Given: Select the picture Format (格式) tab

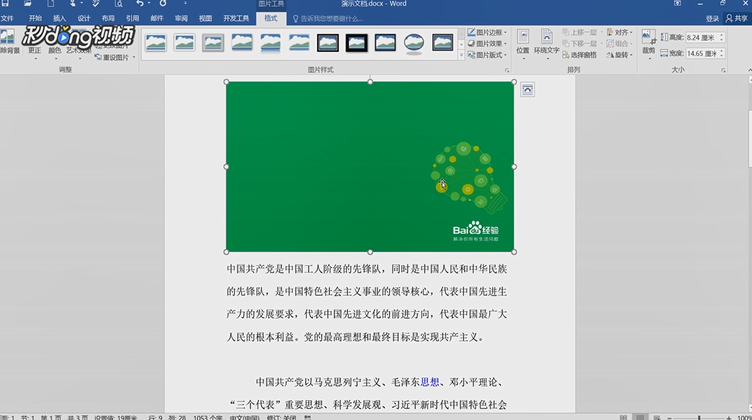Looking at the screenshot, I should click(271, 18).
